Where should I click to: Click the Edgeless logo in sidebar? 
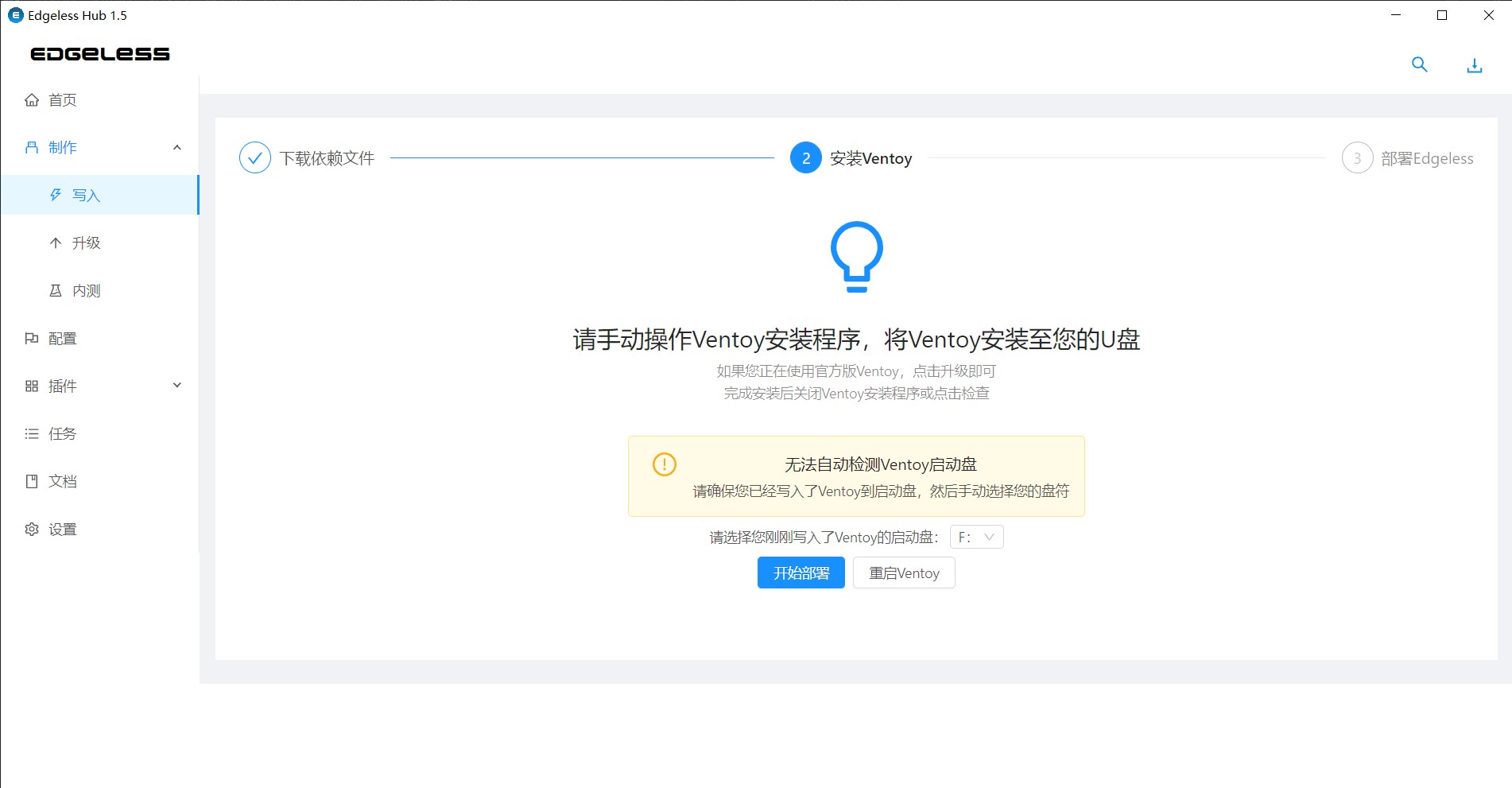pos(99,53)
